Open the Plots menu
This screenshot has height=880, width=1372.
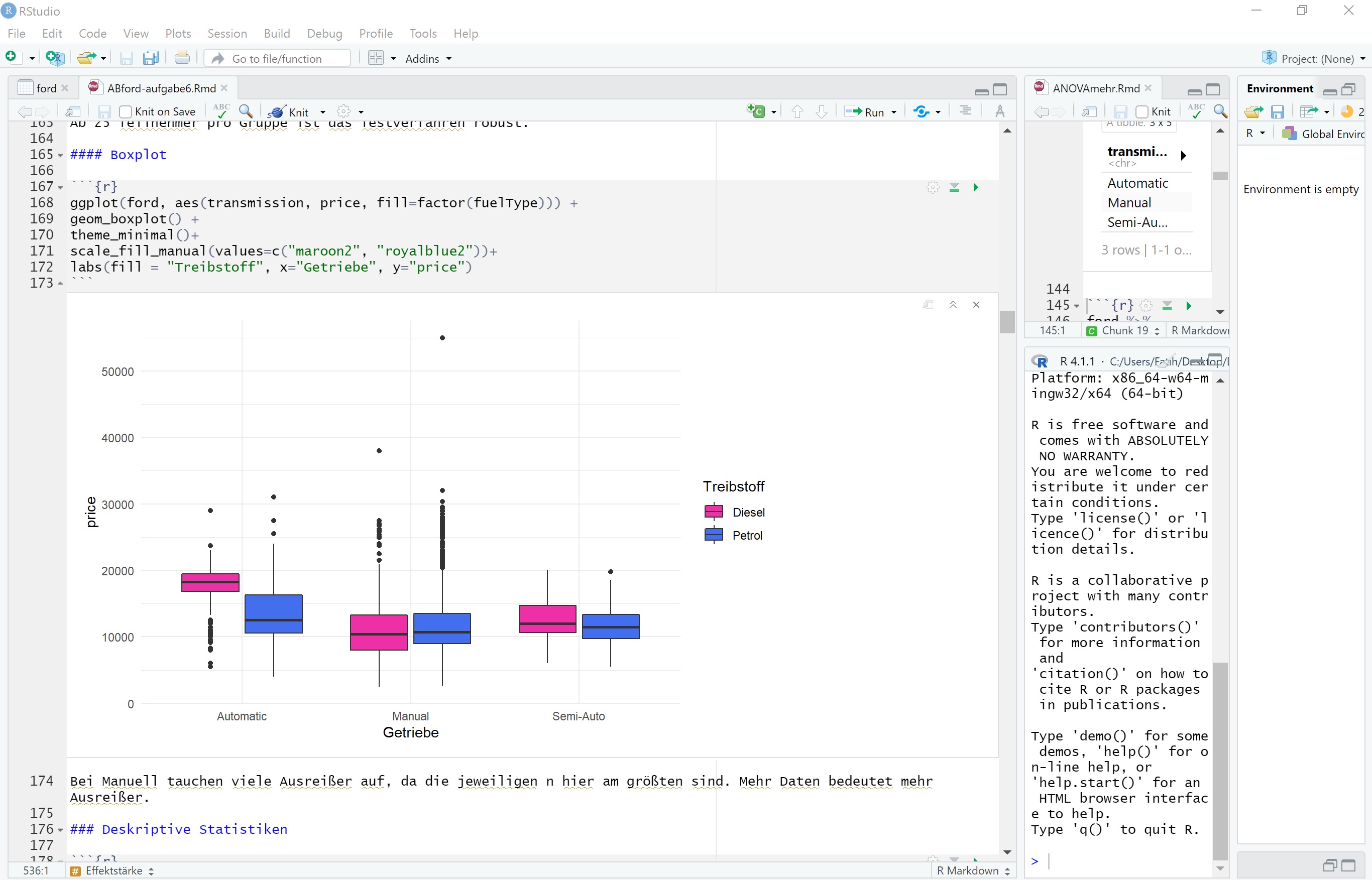click(x=178, y=33)
